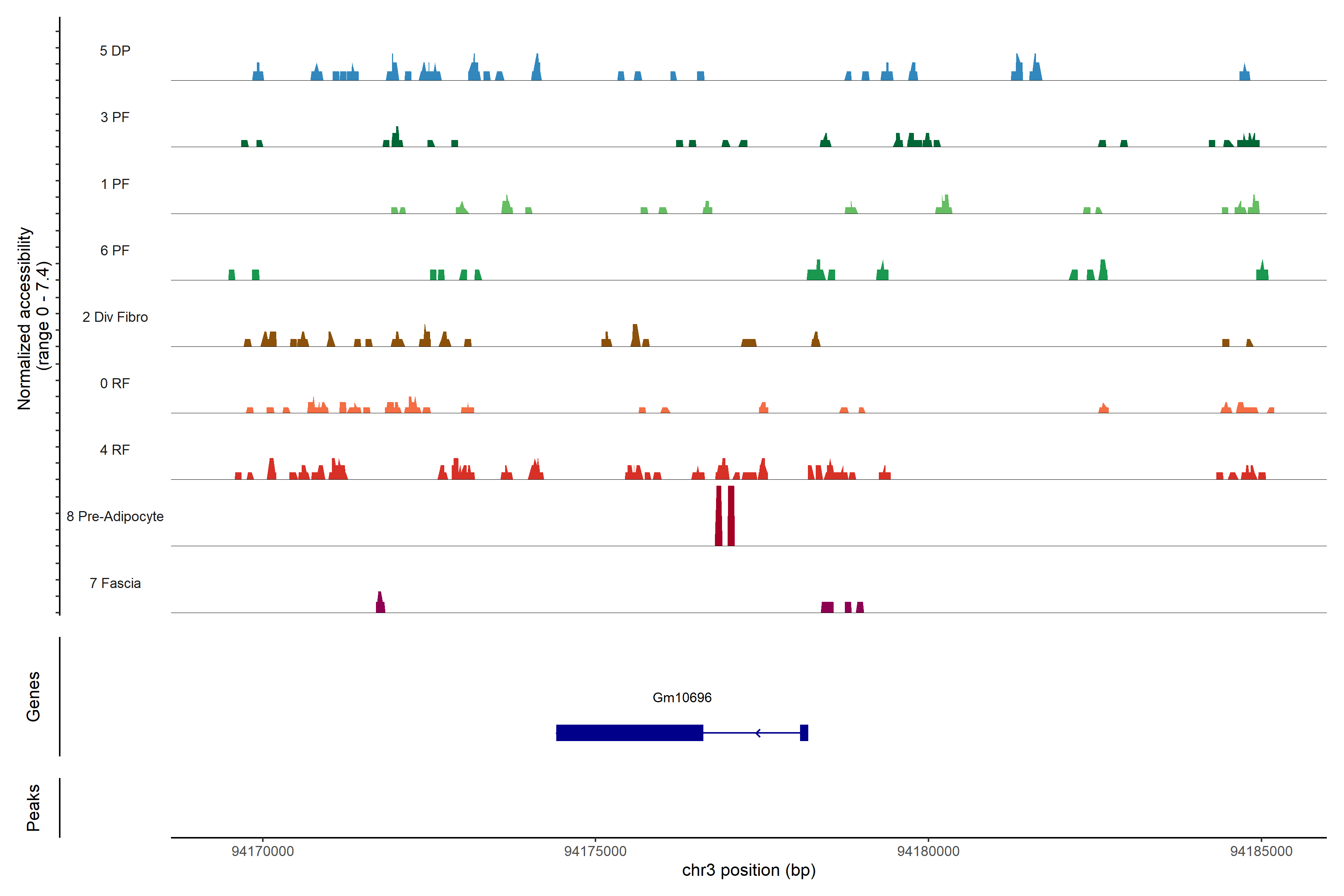Click the 6 PF track label
The image size is (1344, 896).
pos(115,250)
